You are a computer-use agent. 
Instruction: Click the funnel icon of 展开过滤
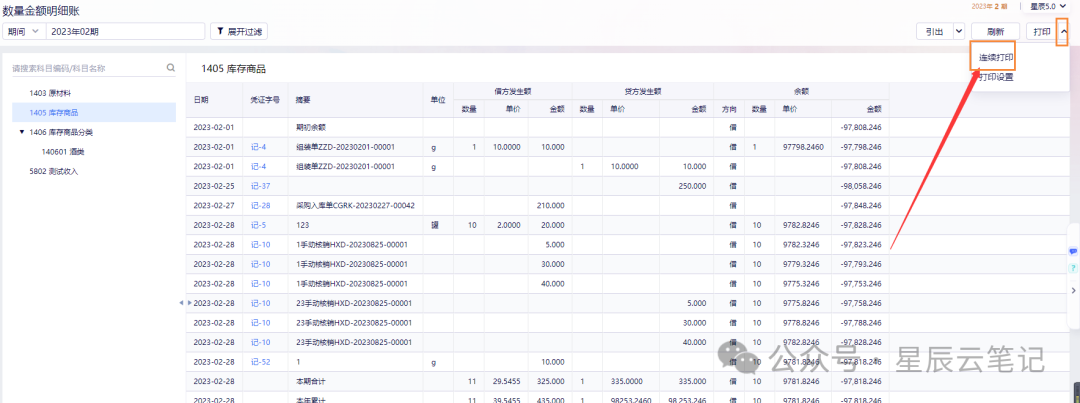[220, 32]
